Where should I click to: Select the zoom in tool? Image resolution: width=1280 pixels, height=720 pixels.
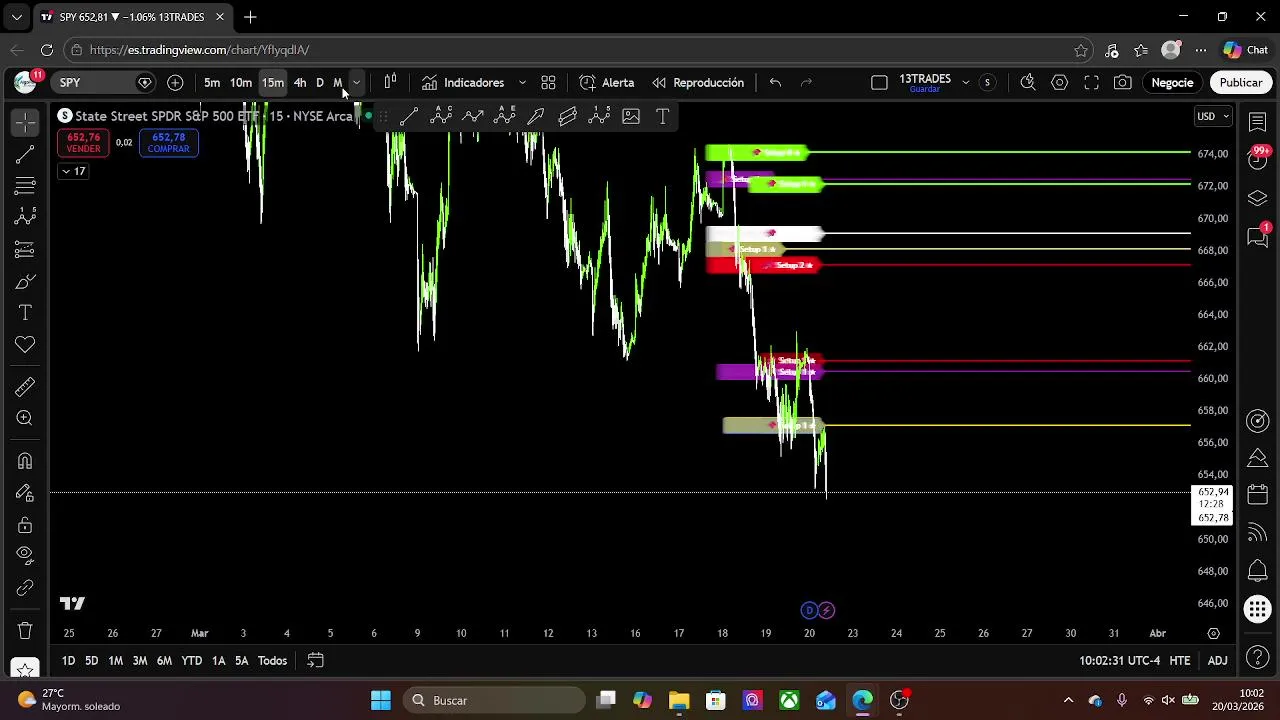click(25, 418)
